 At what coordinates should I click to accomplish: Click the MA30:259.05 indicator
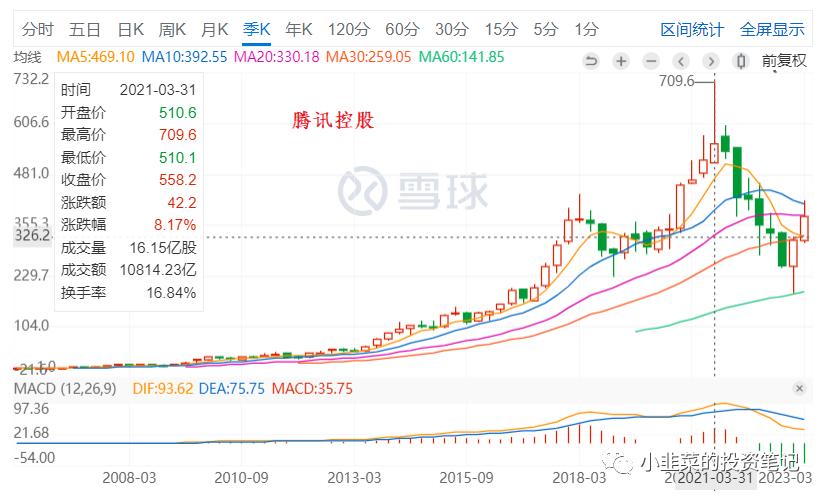(368, 57)
